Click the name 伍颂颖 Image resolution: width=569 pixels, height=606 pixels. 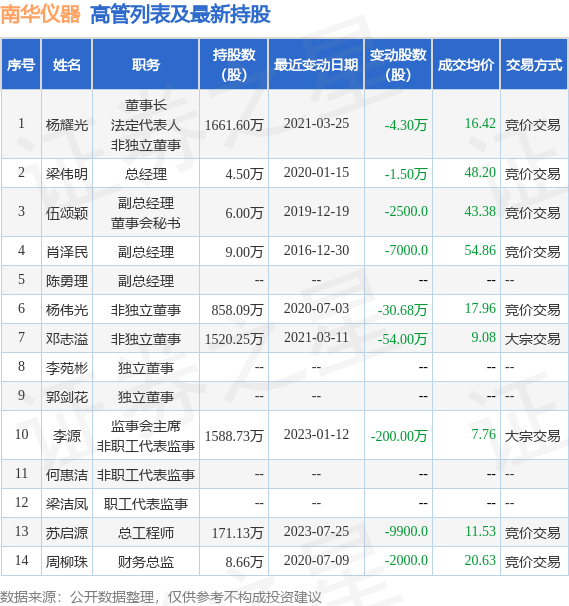tap(67, 213)
